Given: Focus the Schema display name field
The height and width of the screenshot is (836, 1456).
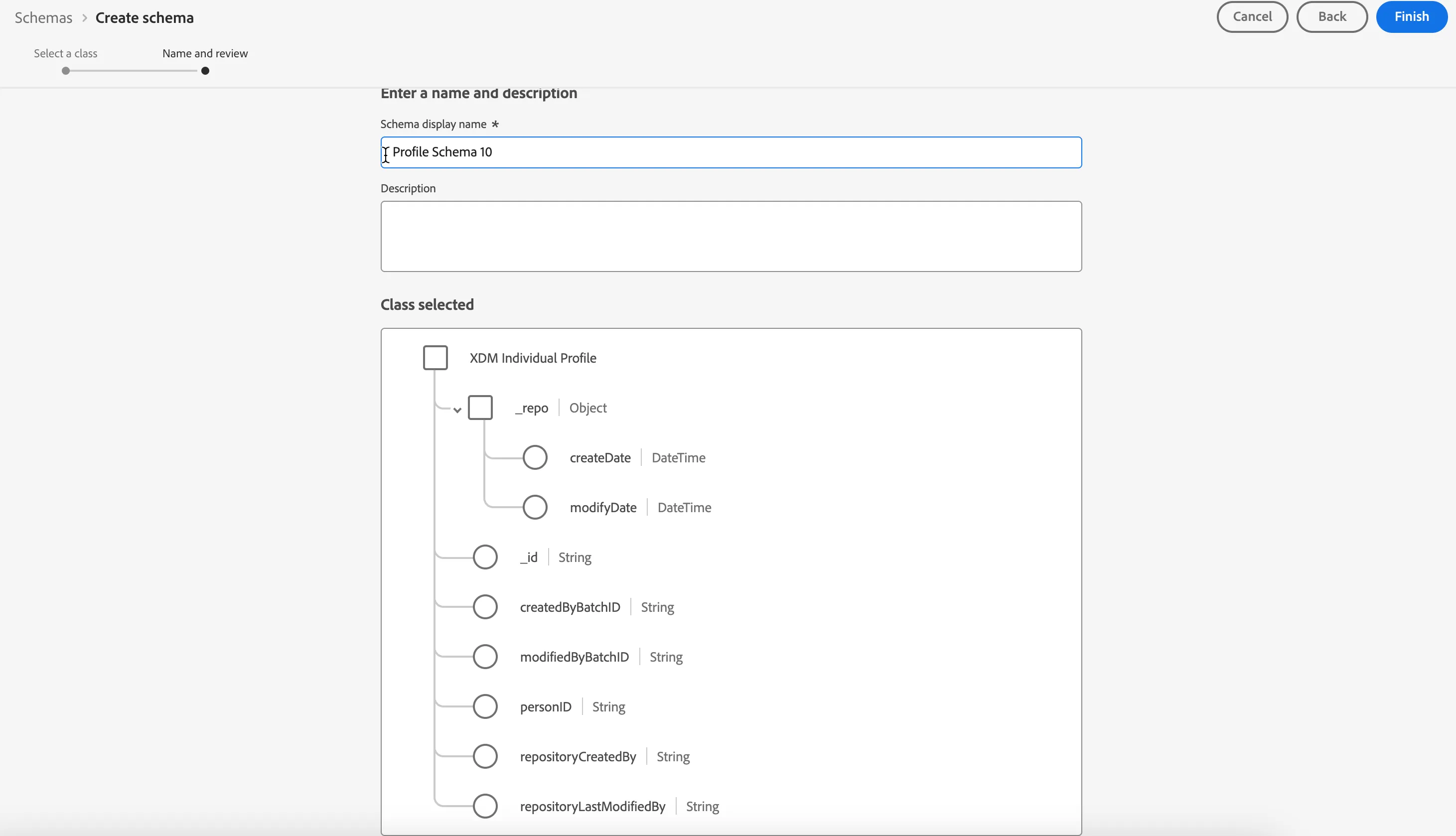Looking at the screenshot, I should (731, 152).
